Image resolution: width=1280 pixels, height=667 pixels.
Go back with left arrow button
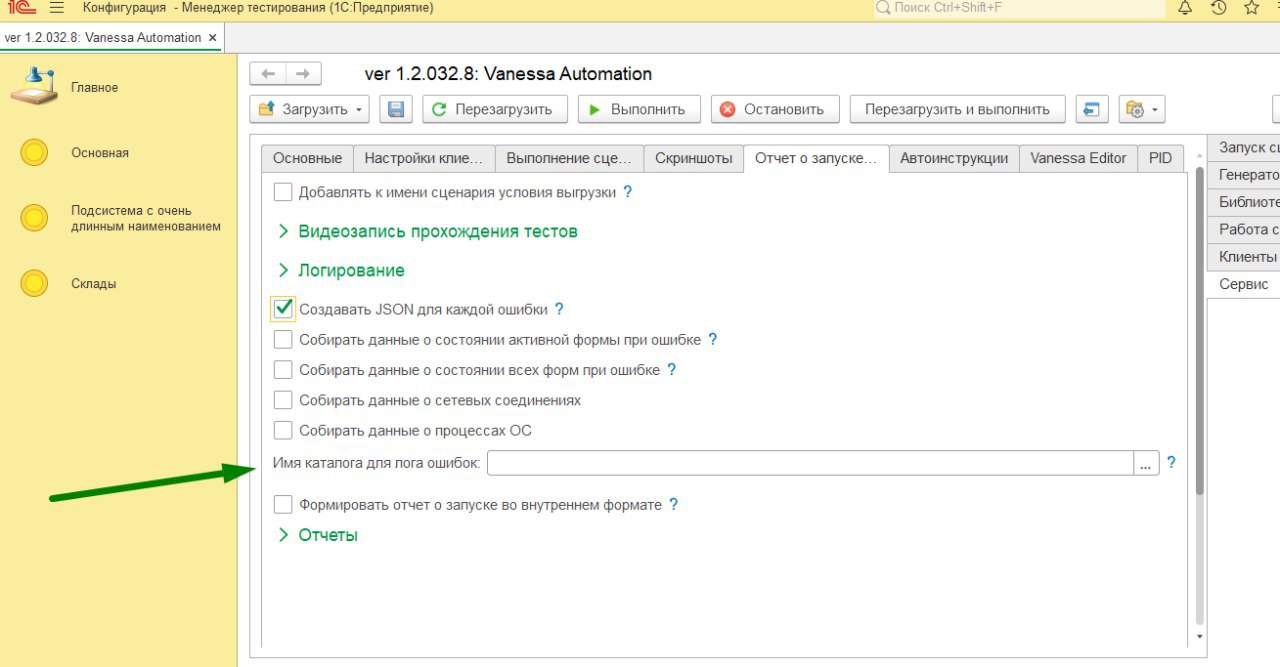pyautogui.click(x=267, y=74)
